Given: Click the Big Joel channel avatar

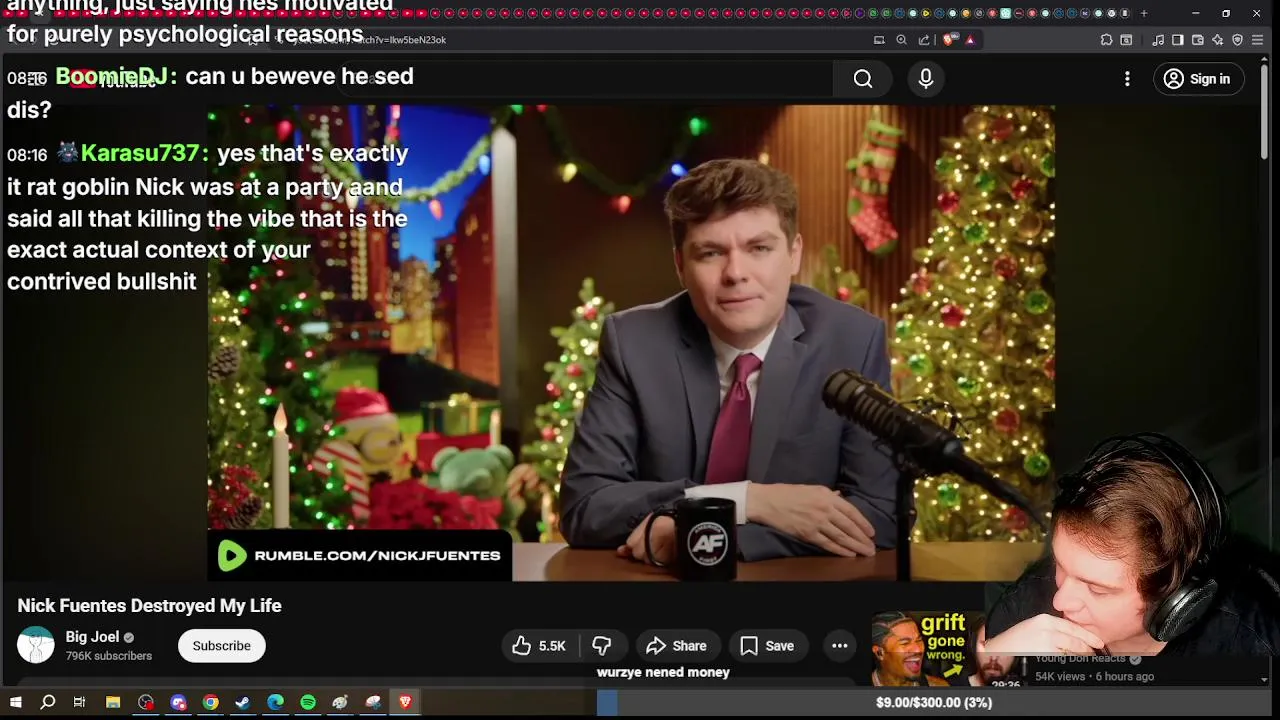Looking at the screenshot, I should 36,645.
